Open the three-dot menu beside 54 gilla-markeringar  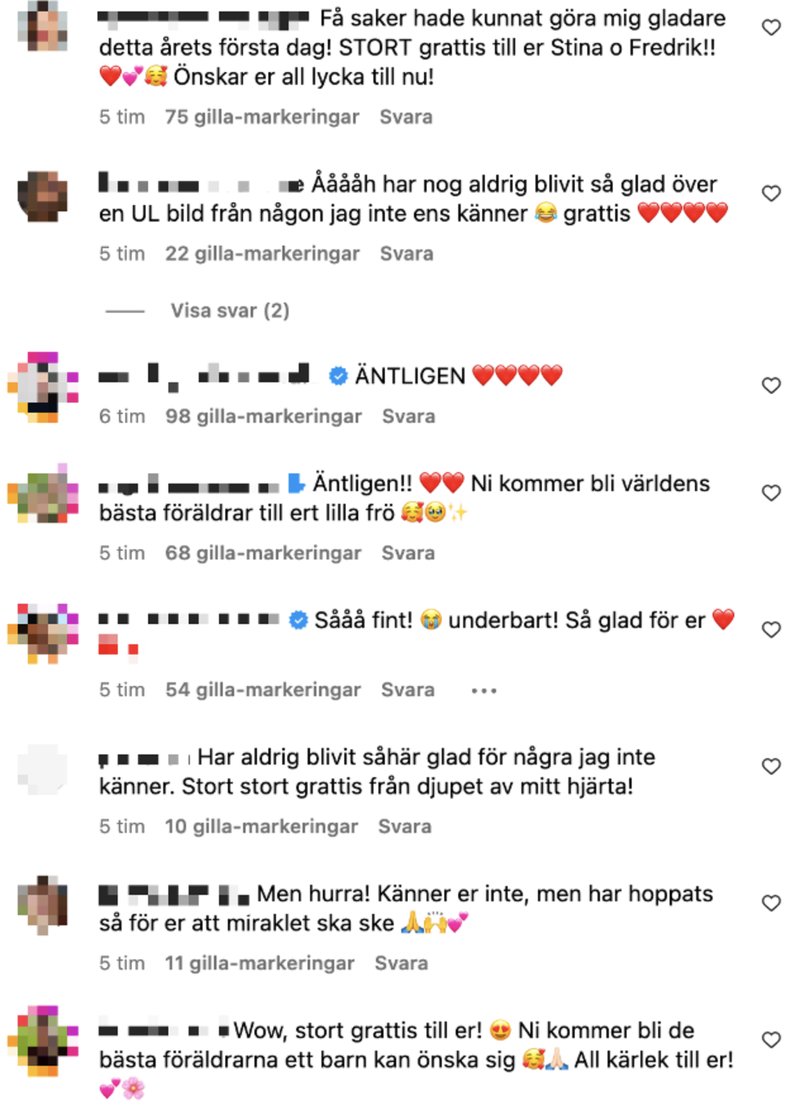coord(484,690)
